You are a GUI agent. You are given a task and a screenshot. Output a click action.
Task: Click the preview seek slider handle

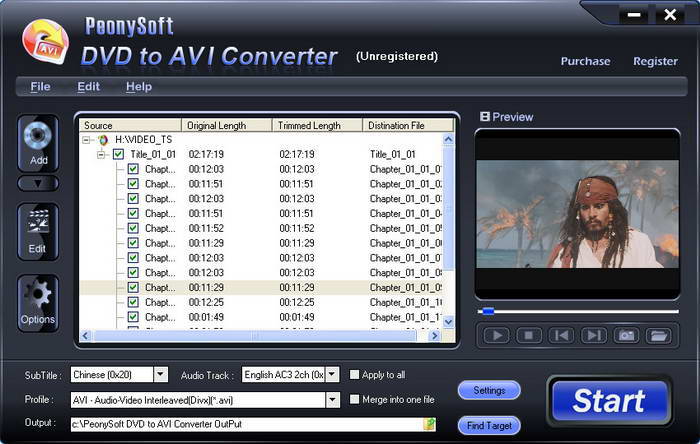[488, 311]
